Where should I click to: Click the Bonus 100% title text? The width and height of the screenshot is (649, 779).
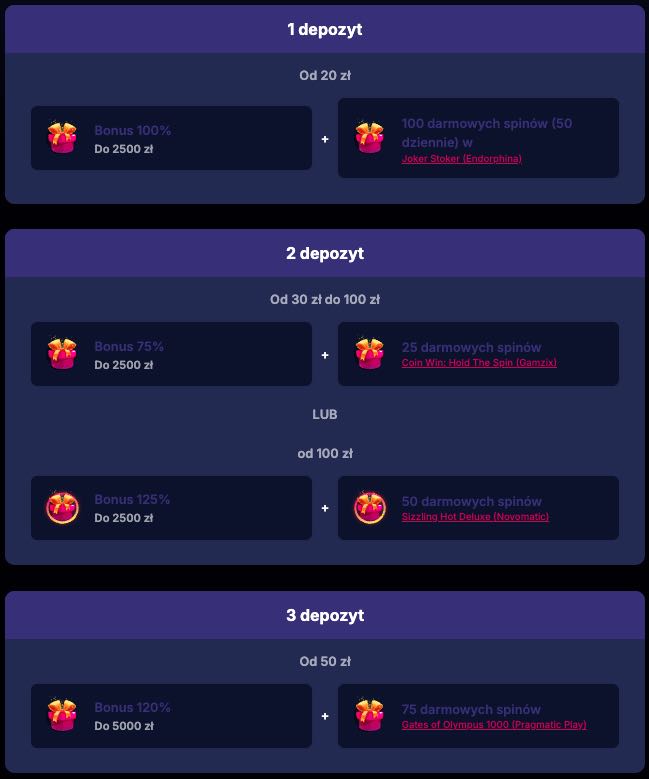133,131
